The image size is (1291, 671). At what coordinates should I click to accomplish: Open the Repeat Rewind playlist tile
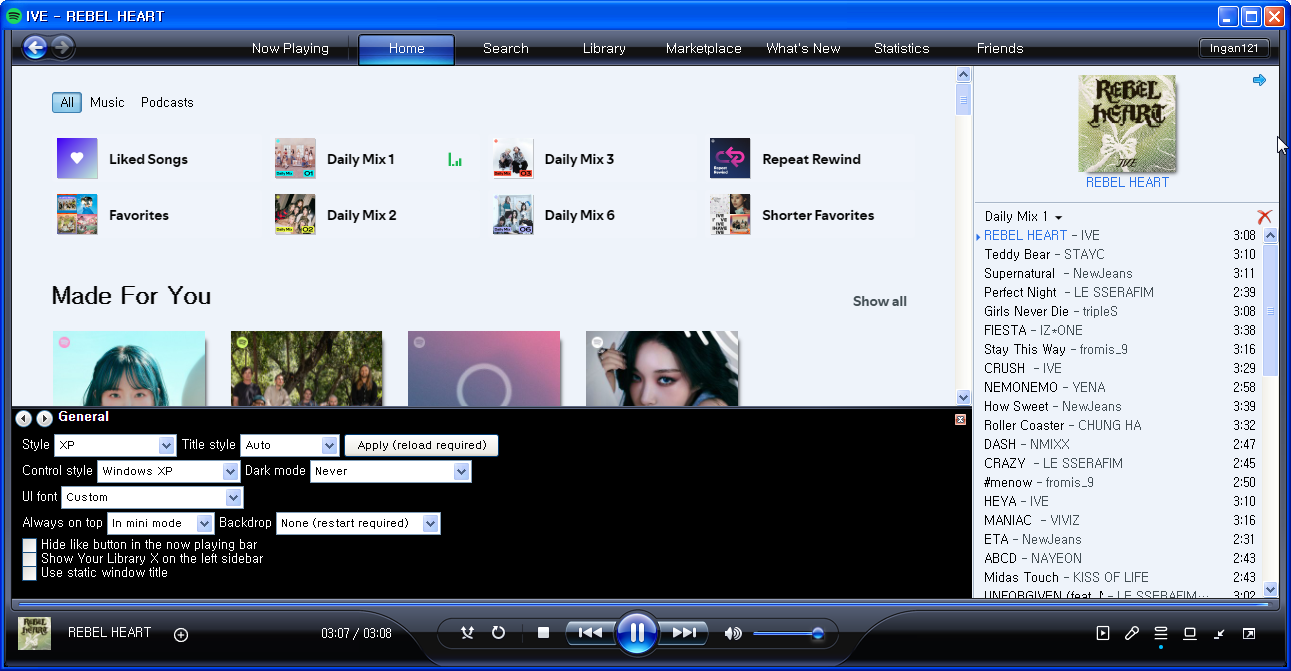[x=810, y=159]
